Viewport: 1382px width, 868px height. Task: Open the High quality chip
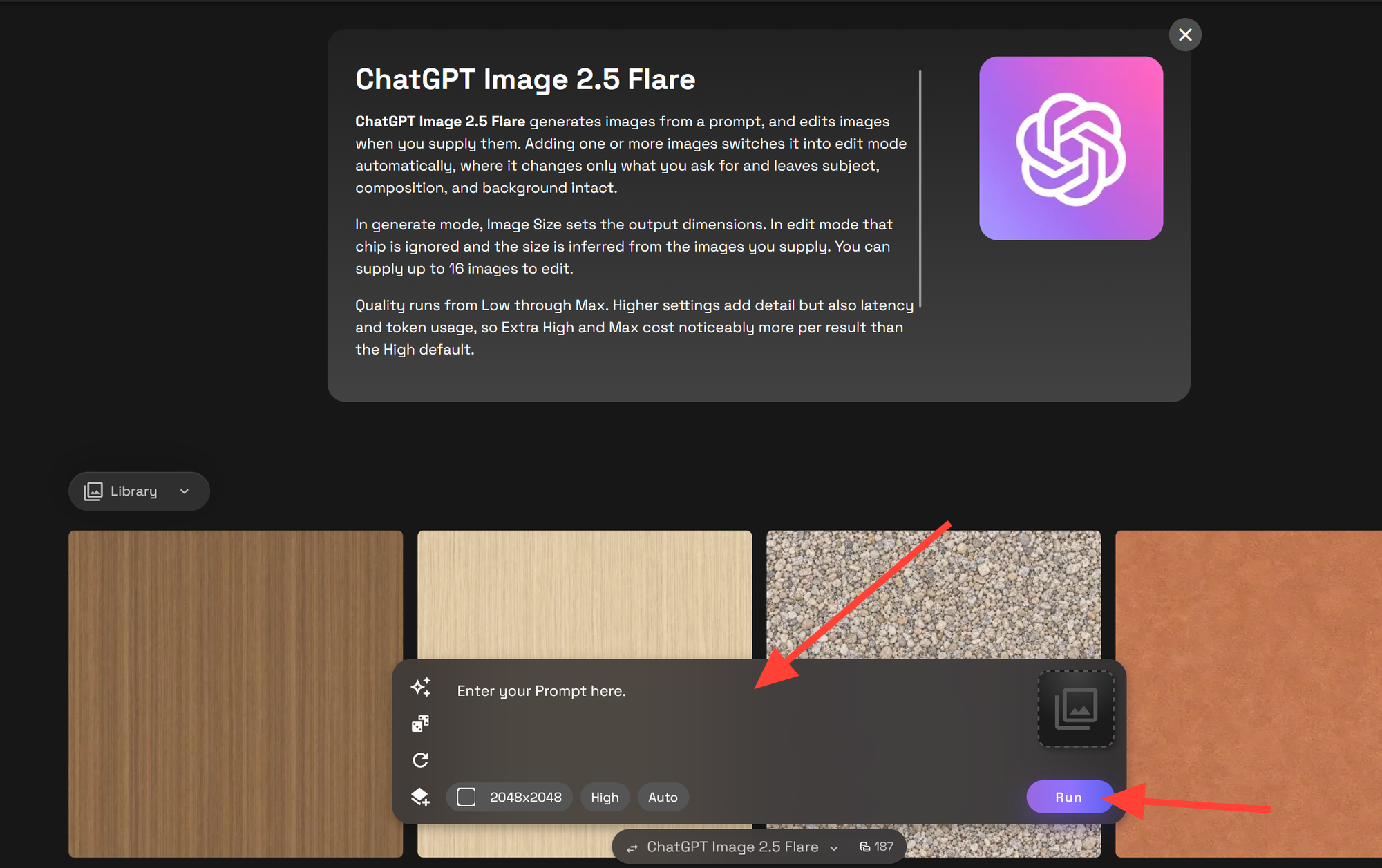[x=605, y=797]
